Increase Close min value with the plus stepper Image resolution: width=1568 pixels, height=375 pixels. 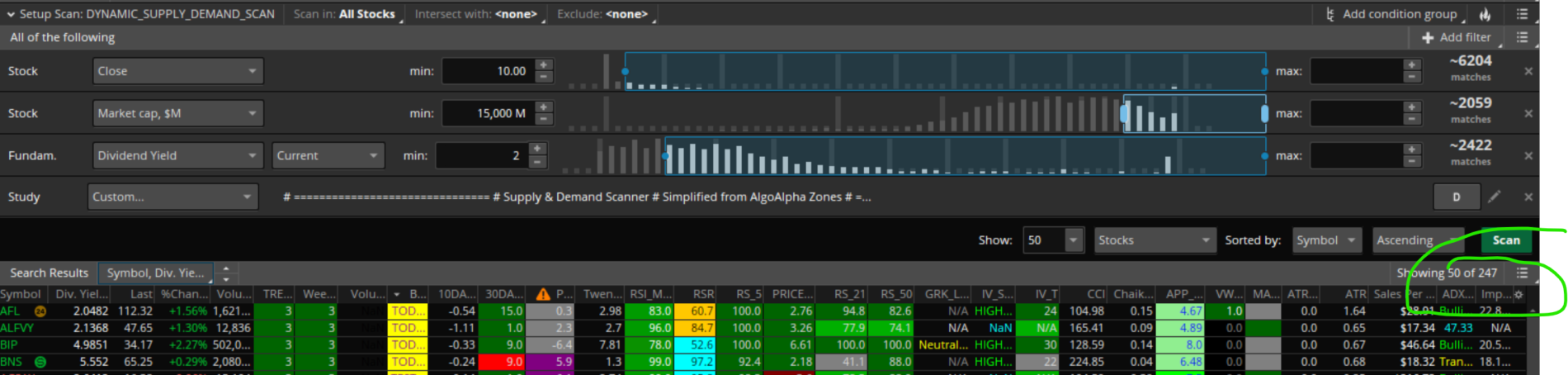pos(543,65)
